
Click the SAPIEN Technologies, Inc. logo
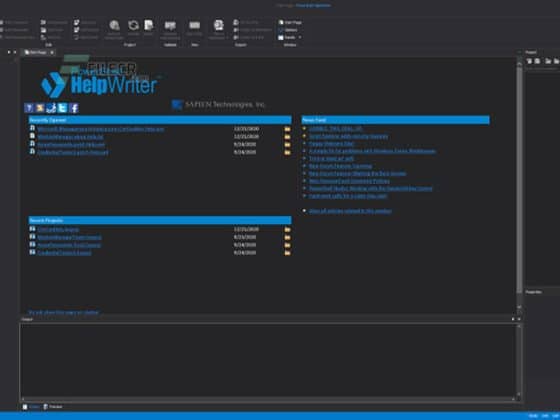(218, 105)
